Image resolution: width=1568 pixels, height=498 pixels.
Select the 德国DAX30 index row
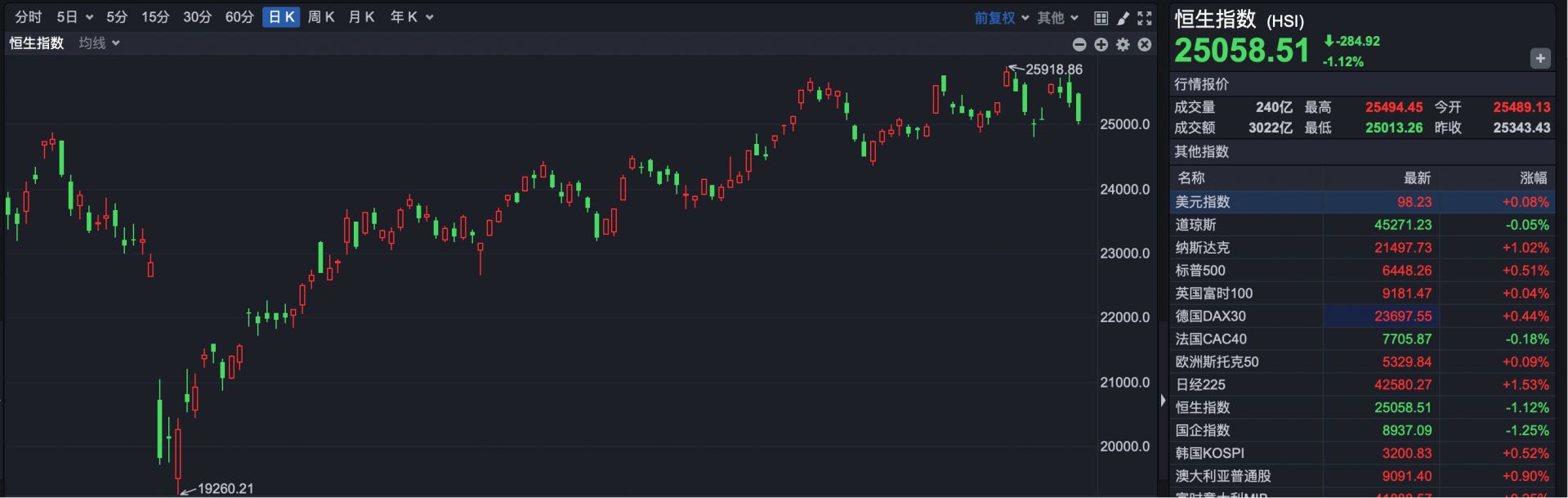click(1362, 316)
